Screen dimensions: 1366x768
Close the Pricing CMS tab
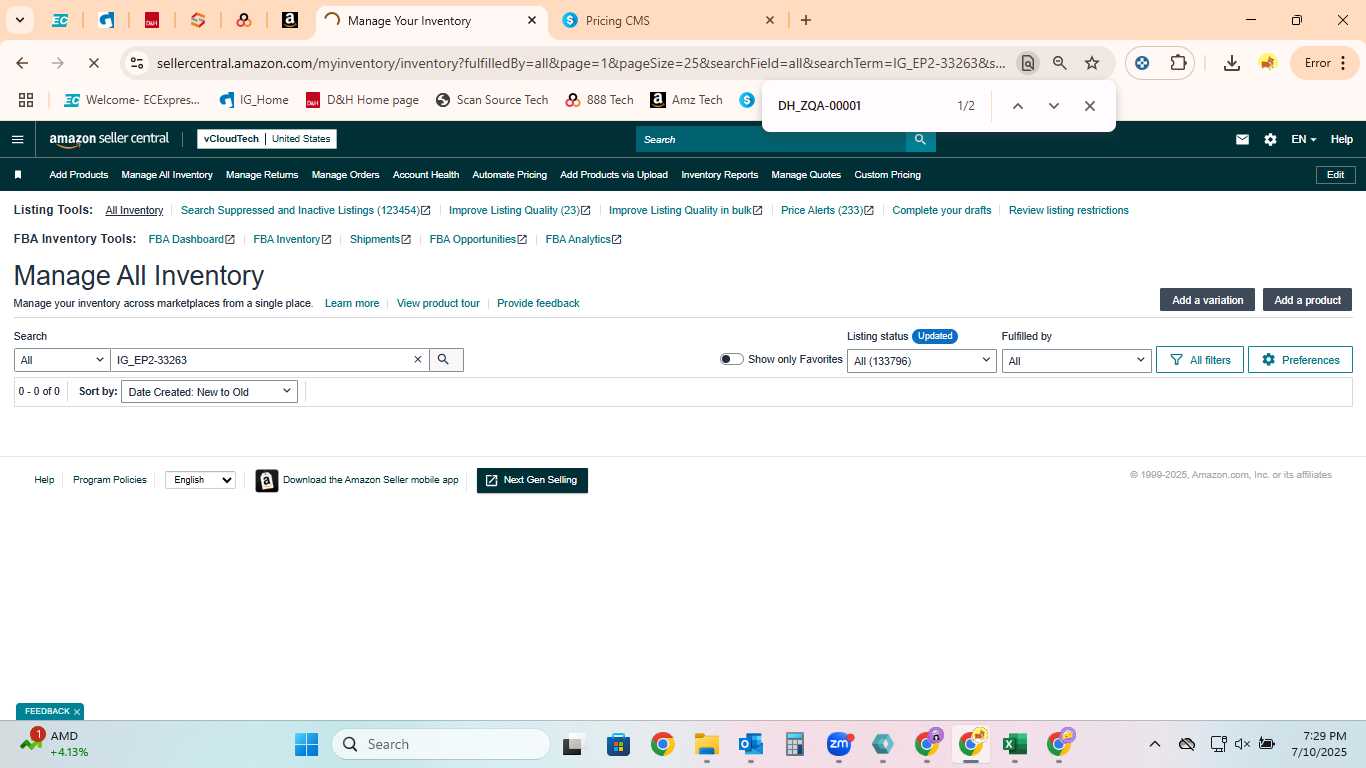click(x=770, y=20)
